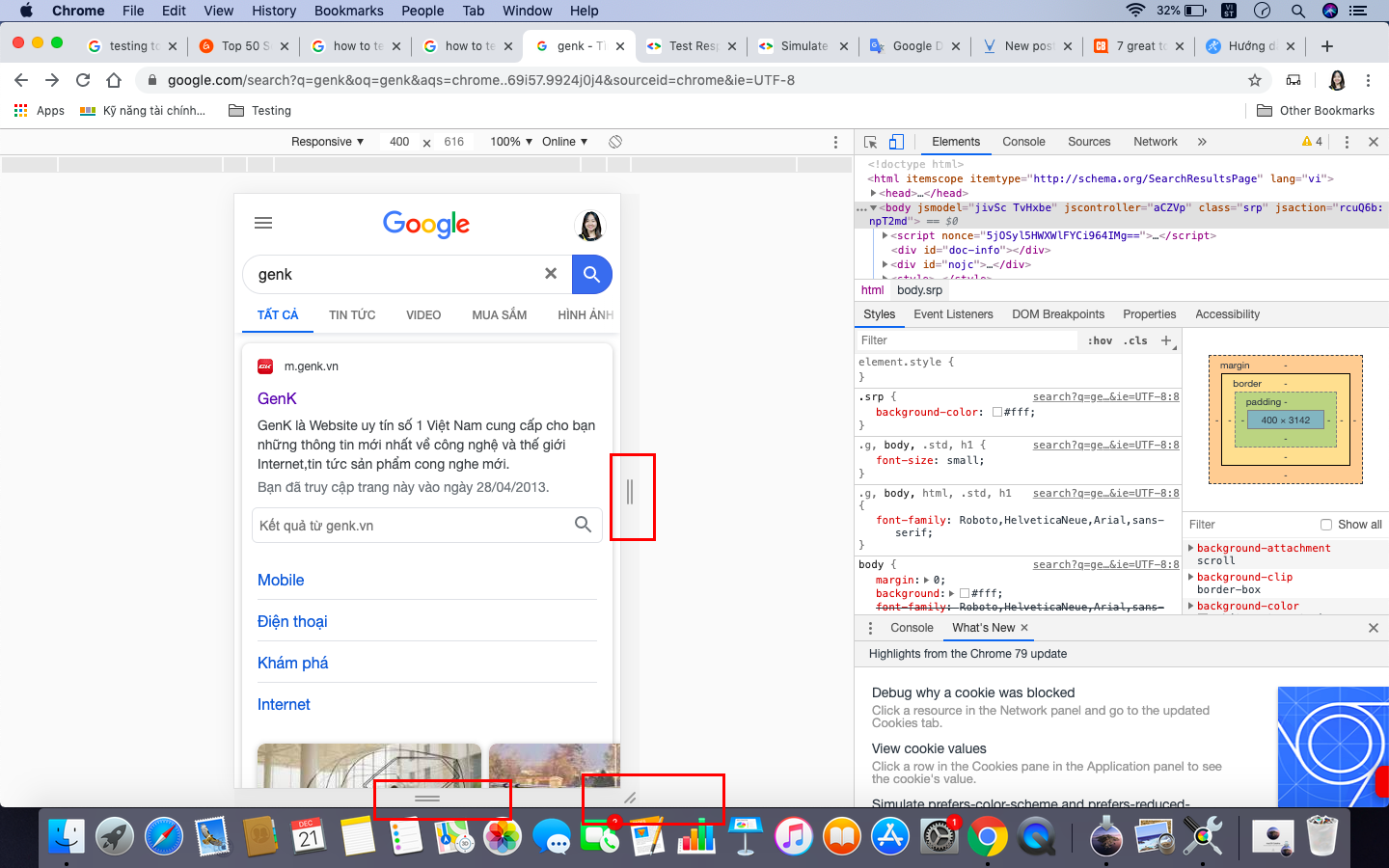Screen dimensions: 1389x868
Task: Close the DevTools panel
Action: (x=1374, y=142)
